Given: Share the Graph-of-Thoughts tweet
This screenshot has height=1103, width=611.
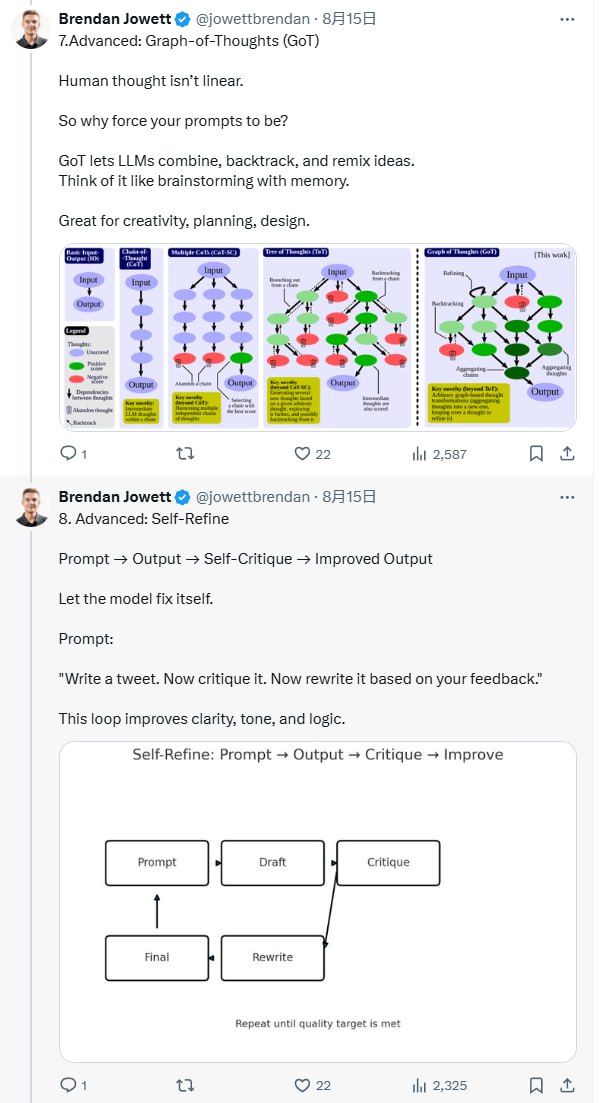Looking at the screenshot, I should pos(566,454).
